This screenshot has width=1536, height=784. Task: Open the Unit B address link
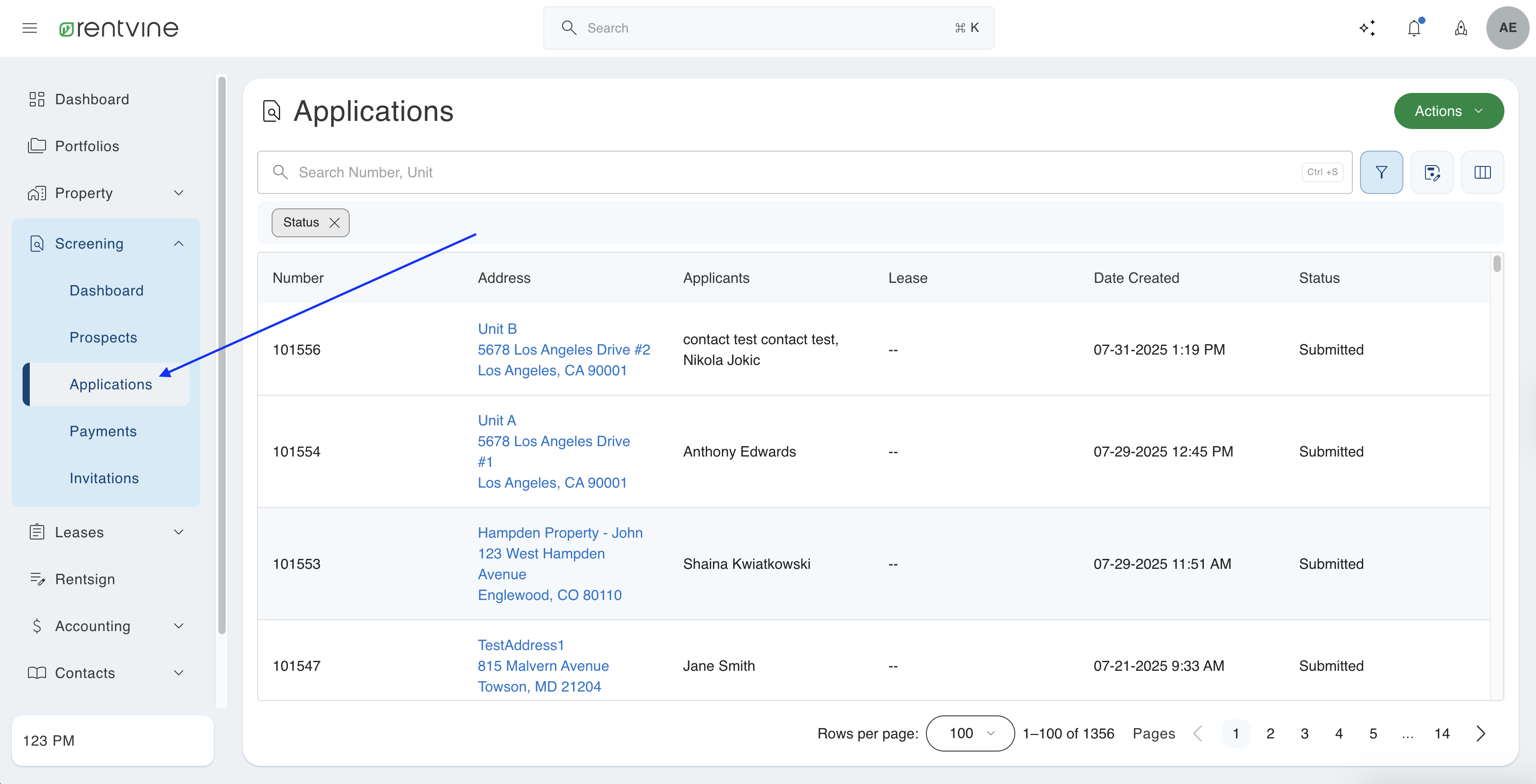[564, 350]
